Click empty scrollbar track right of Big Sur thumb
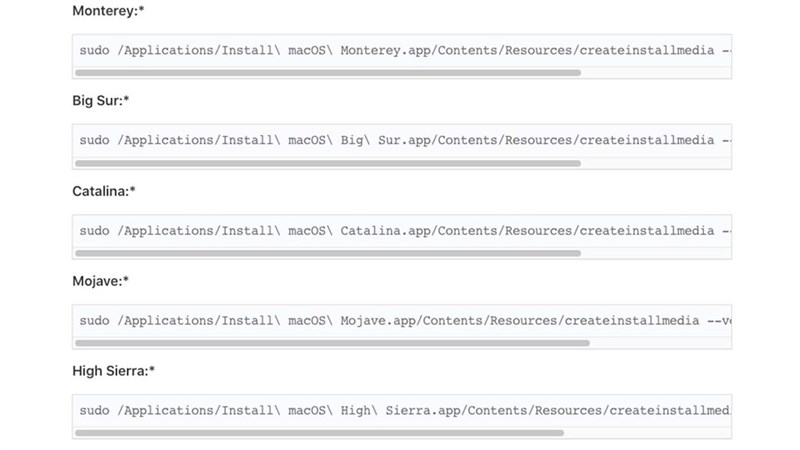800x450 pixels. 655,163
